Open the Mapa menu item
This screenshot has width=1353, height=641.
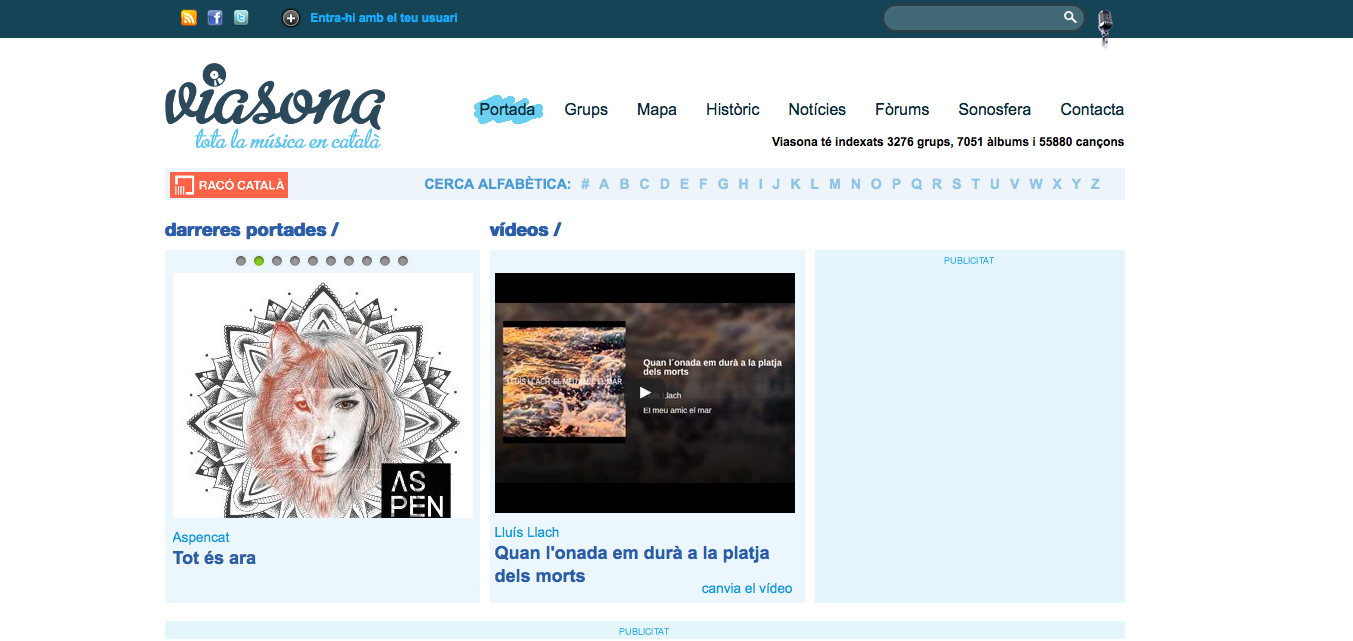point(657,110)
